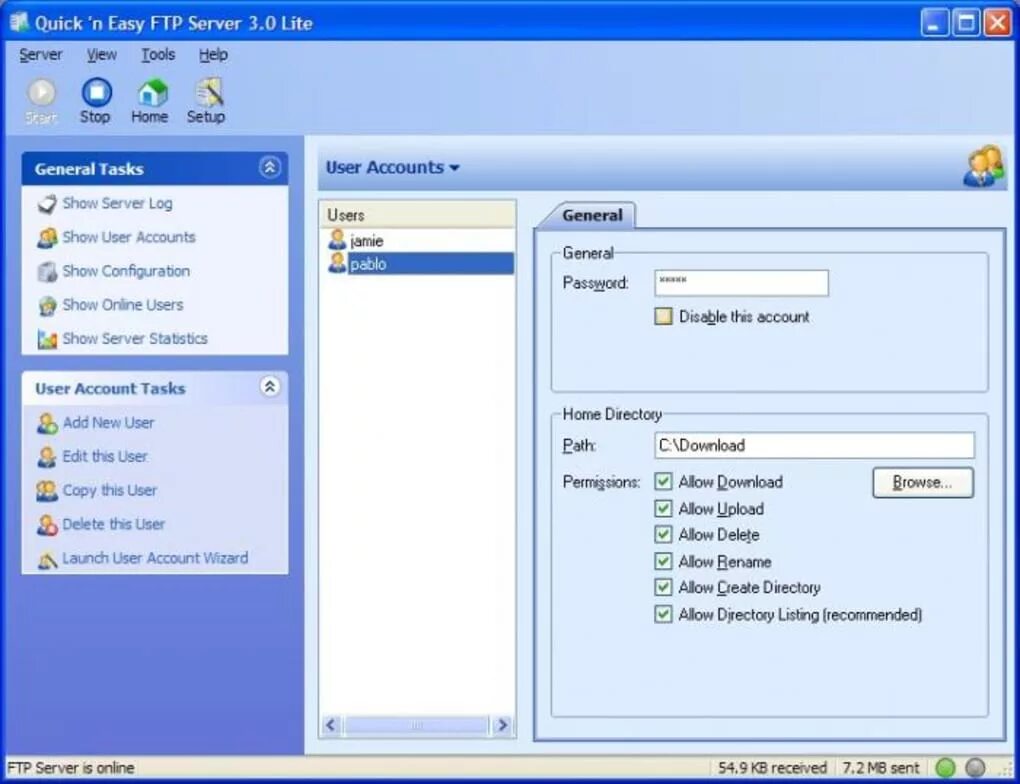
Task: Click Launch User Account Wizard link
Action: point(155,558)
